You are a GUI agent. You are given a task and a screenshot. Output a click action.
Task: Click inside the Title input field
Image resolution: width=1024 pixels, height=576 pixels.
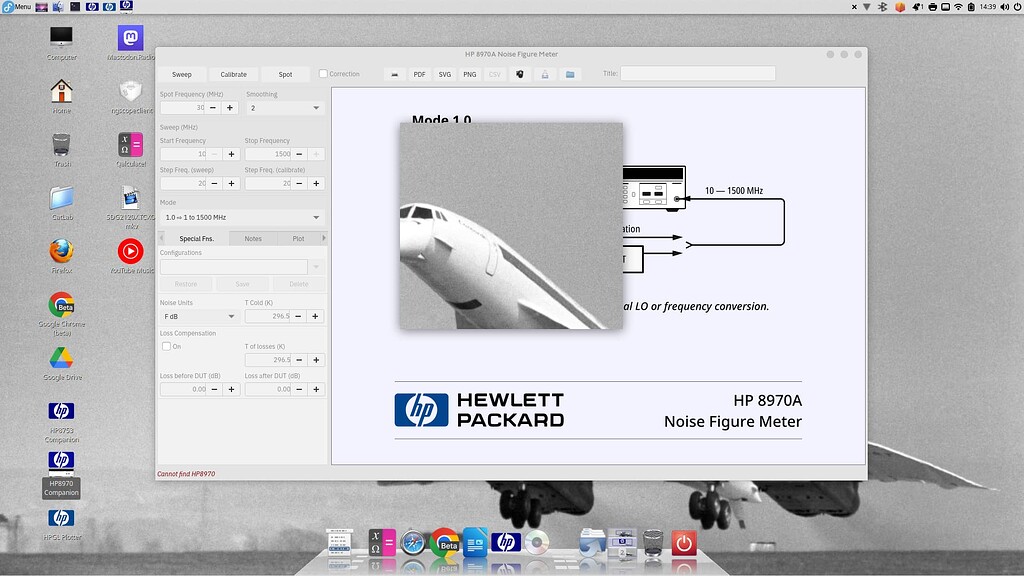698,73
